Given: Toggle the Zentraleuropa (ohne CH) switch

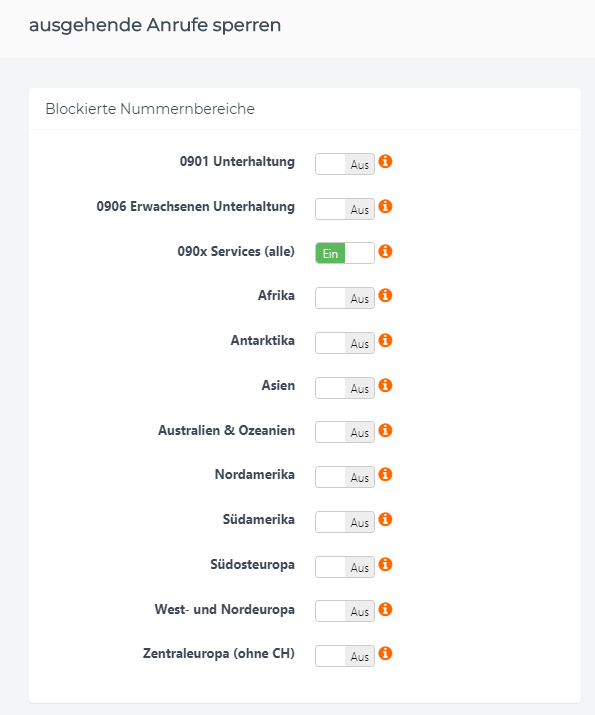Looking at the screenshot, I should [x=345, y=656].
